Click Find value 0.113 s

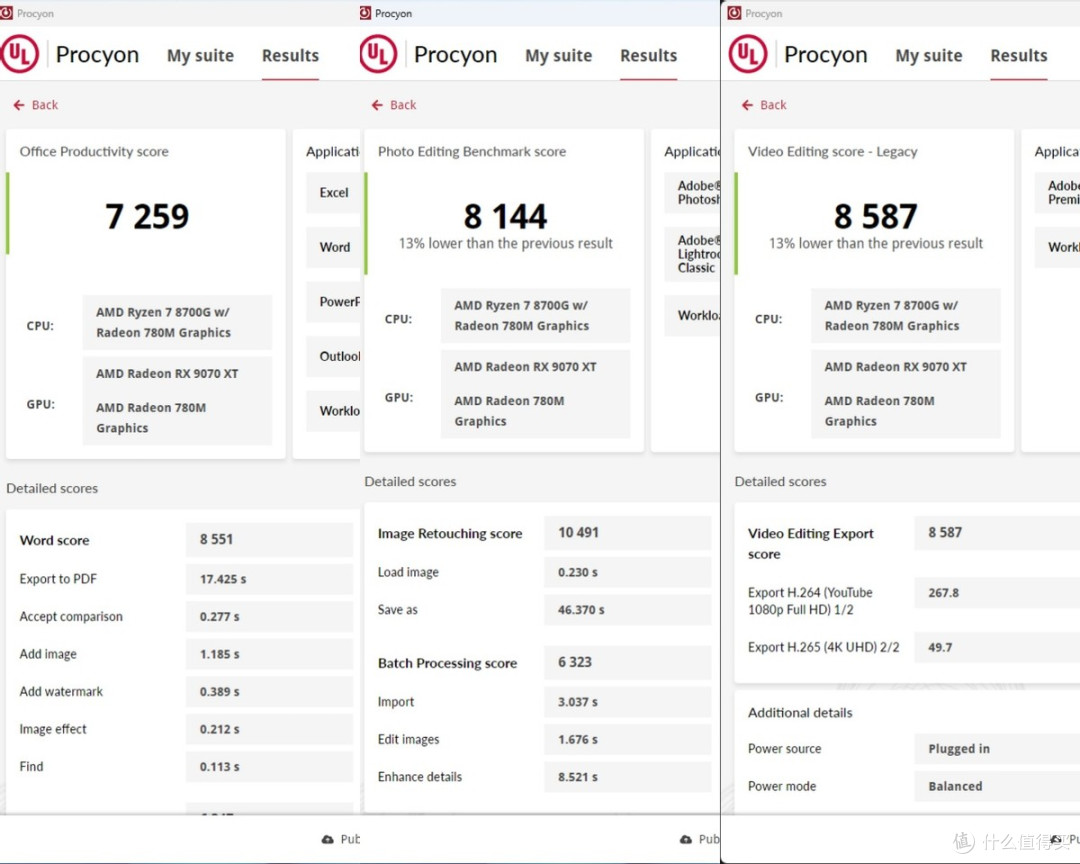(269, 766)
